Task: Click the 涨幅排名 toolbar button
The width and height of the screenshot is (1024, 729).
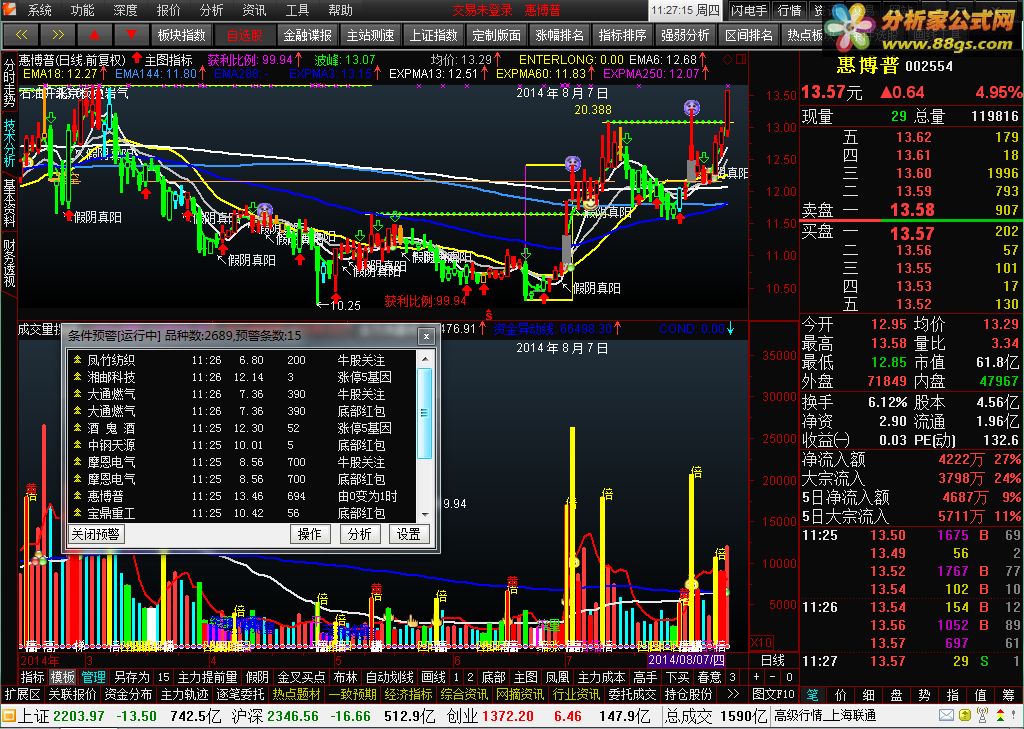Action: [x=560, y=35]
